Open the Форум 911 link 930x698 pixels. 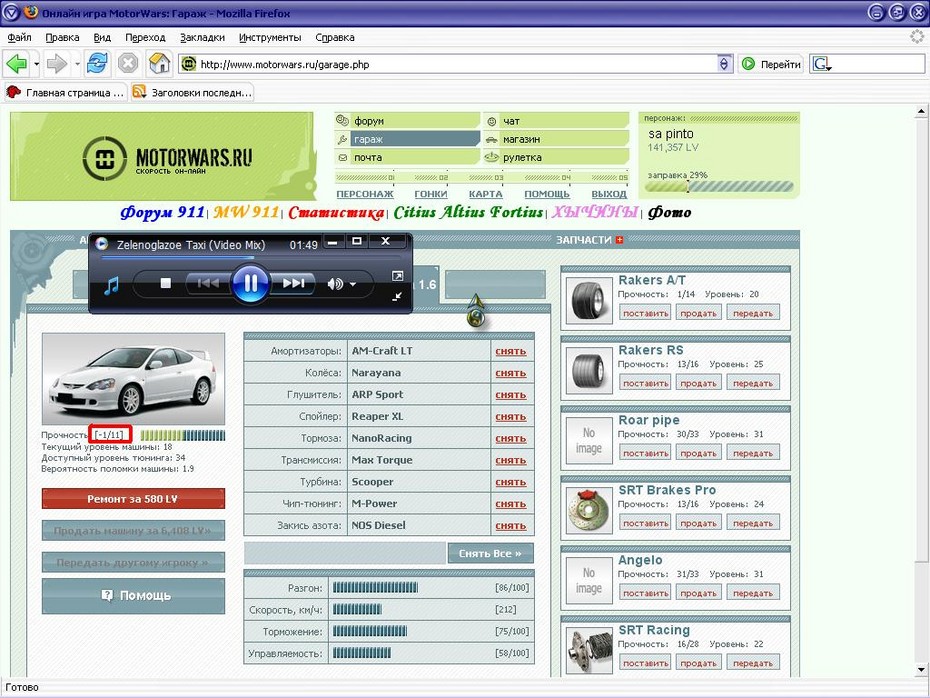click(x=162, y=212)
